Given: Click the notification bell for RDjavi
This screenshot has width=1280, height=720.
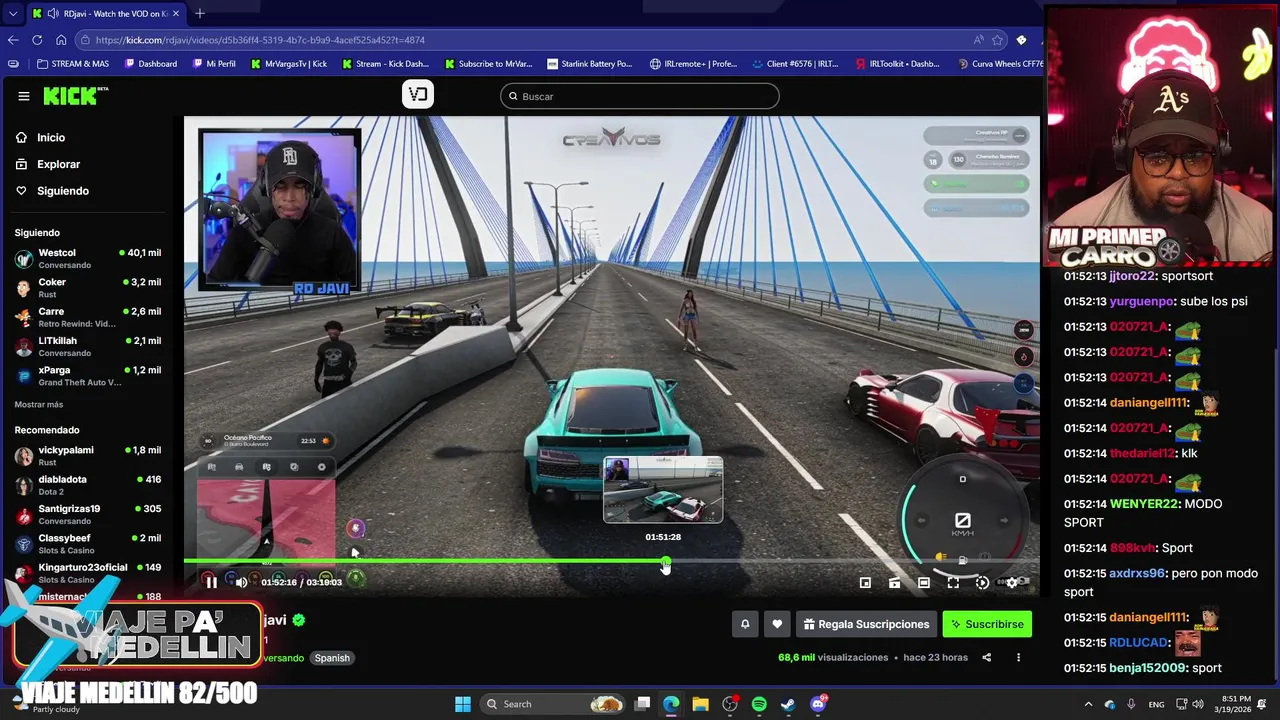Looking at the screenshot, I should (x=744, y=624).
